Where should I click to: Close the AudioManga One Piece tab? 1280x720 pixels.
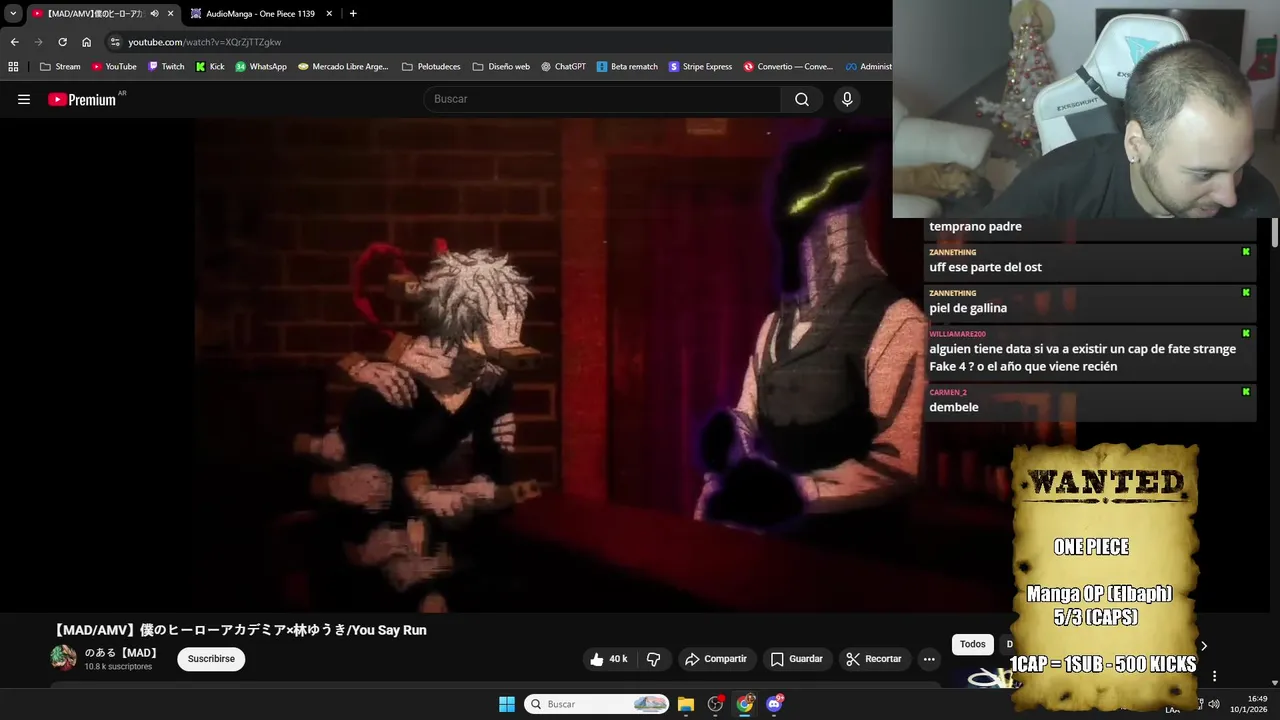(329, 13)
